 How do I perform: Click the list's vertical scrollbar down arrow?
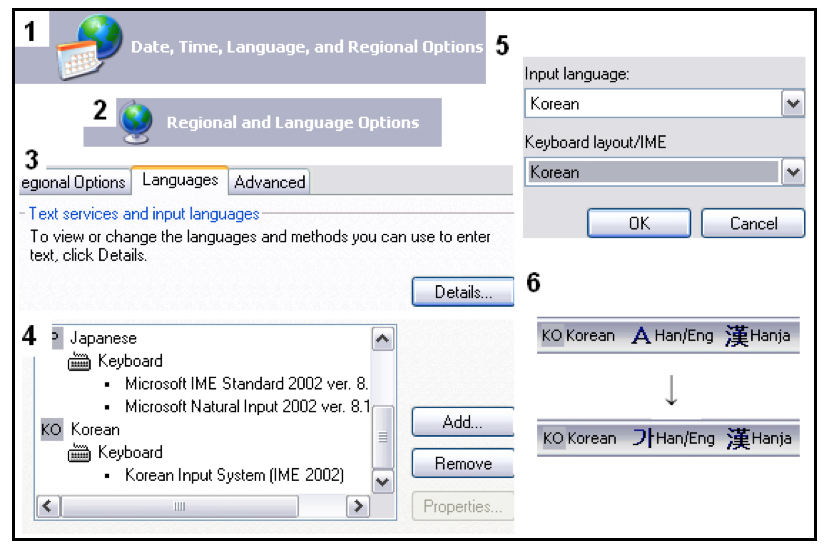[383, 481]
